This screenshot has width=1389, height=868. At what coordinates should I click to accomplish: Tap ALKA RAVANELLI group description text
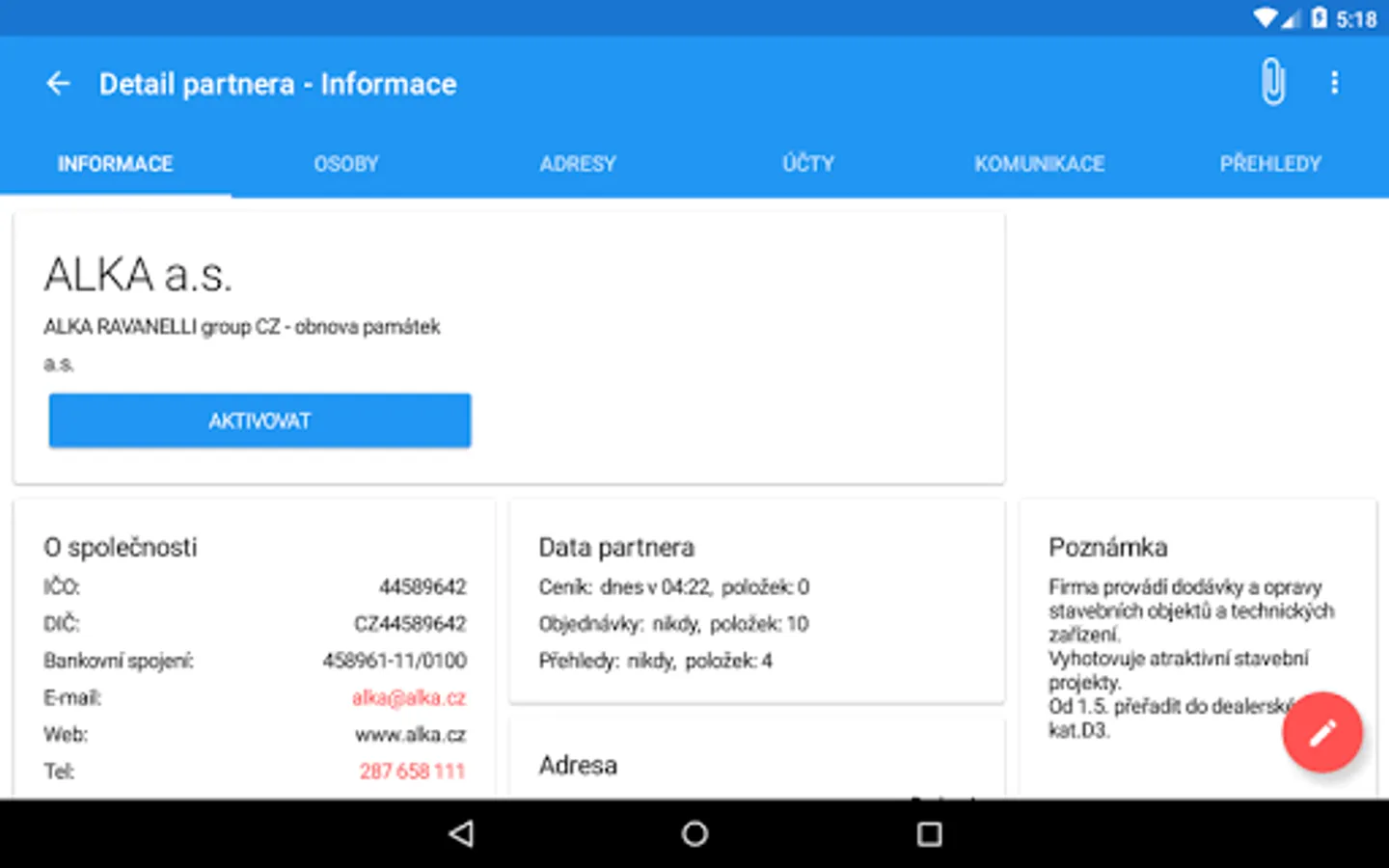pos(242,344)
